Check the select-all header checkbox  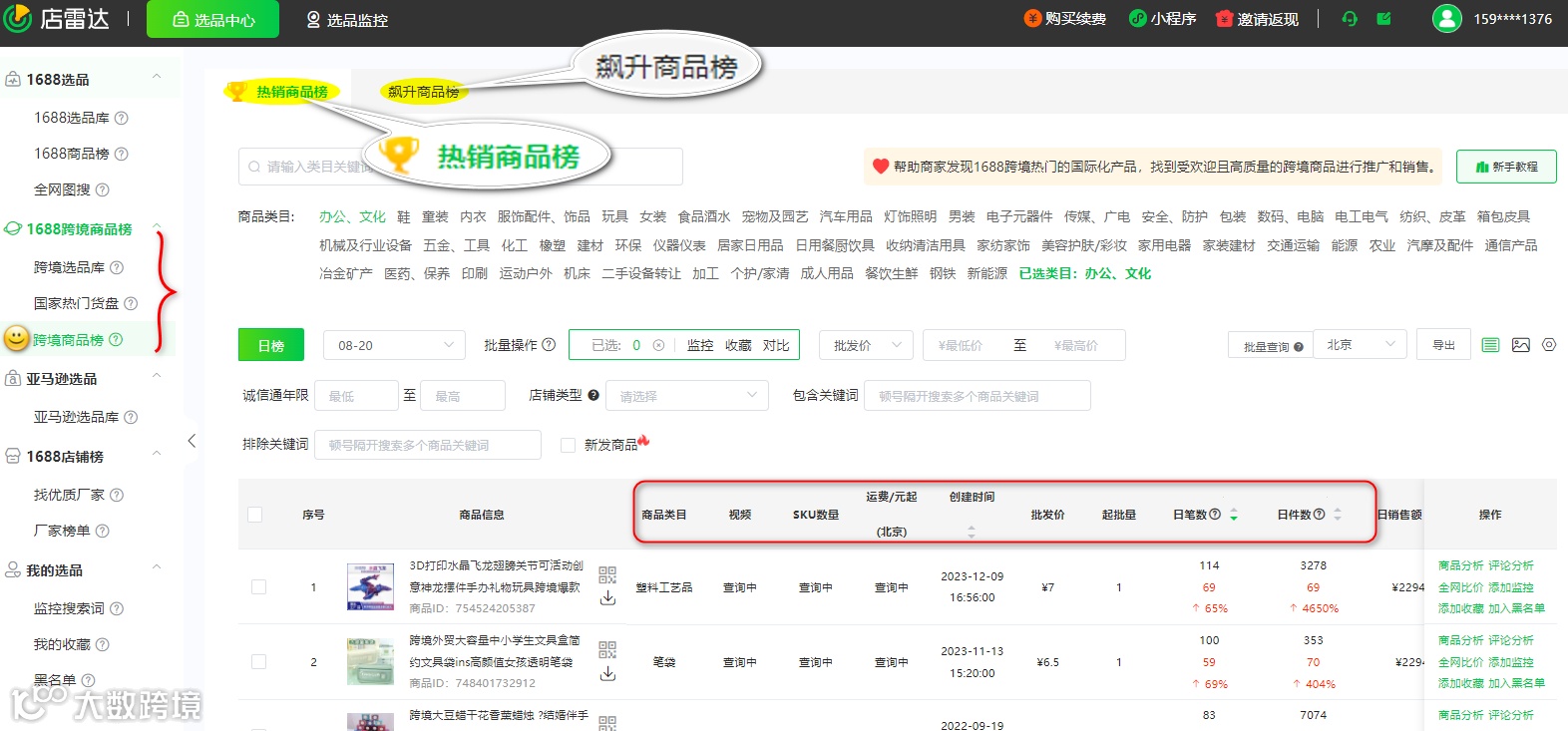pos(254,515)
